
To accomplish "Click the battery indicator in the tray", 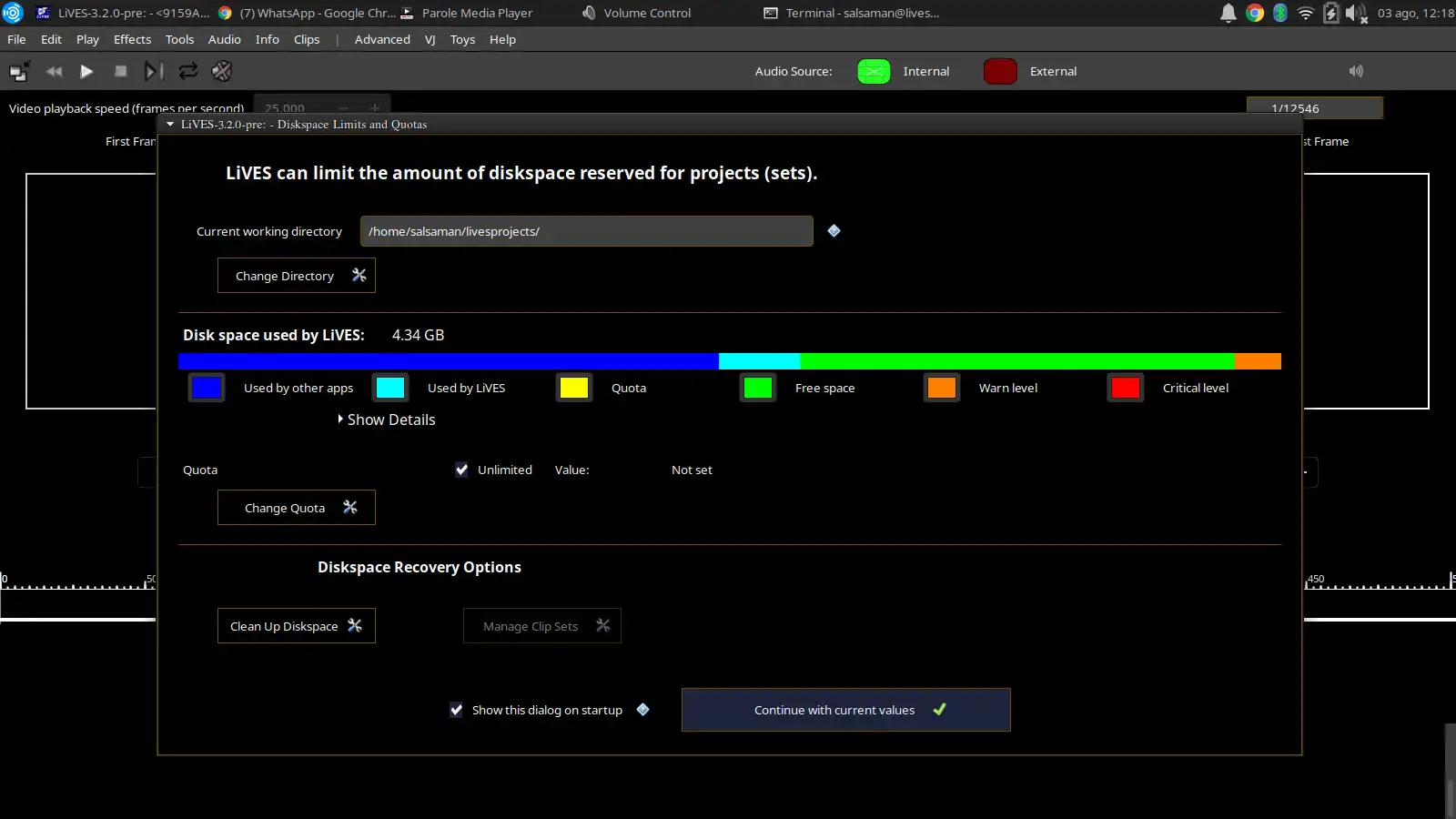I will pyautogui.click(x=1331, y=13).
